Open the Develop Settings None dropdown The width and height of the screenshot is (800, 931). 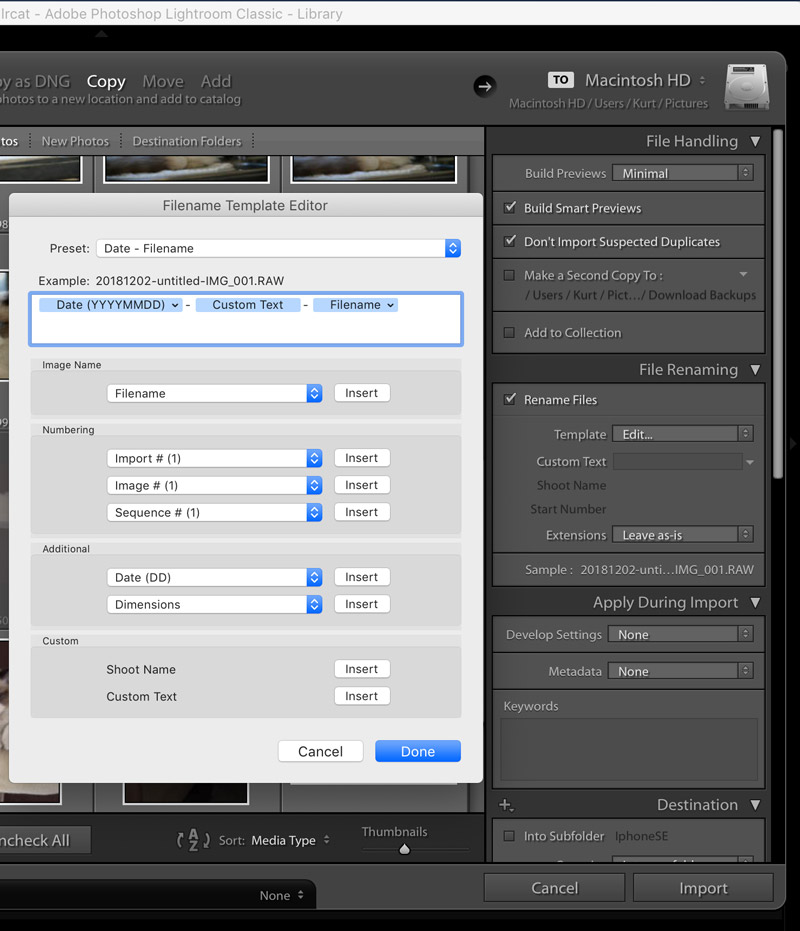point(681,635)
